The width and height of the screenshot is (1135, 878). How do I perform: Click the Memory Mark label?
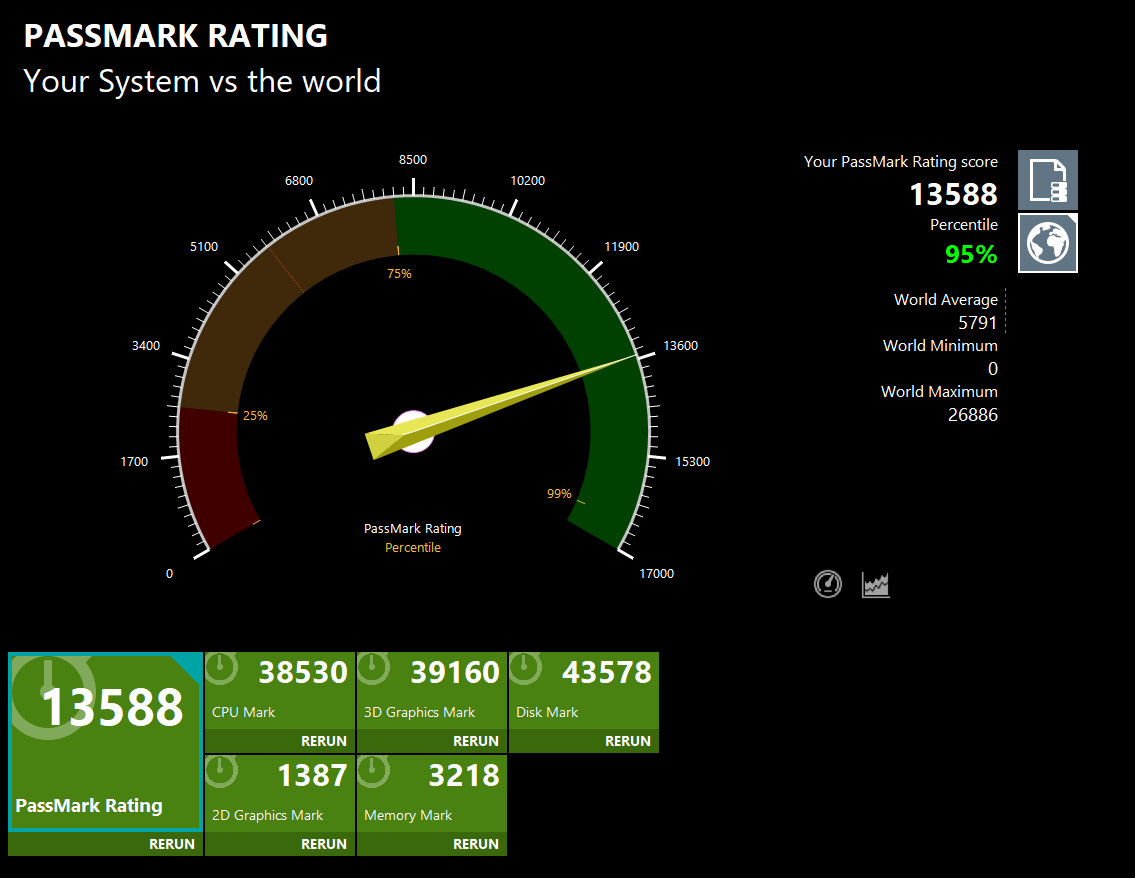pyautogui.click(x=408, y=815)
